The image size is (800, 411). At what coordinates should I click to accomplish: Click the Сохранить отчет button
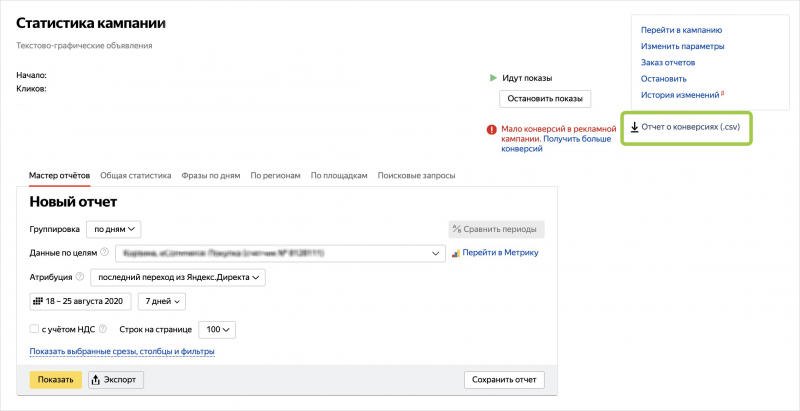(504, 380)
